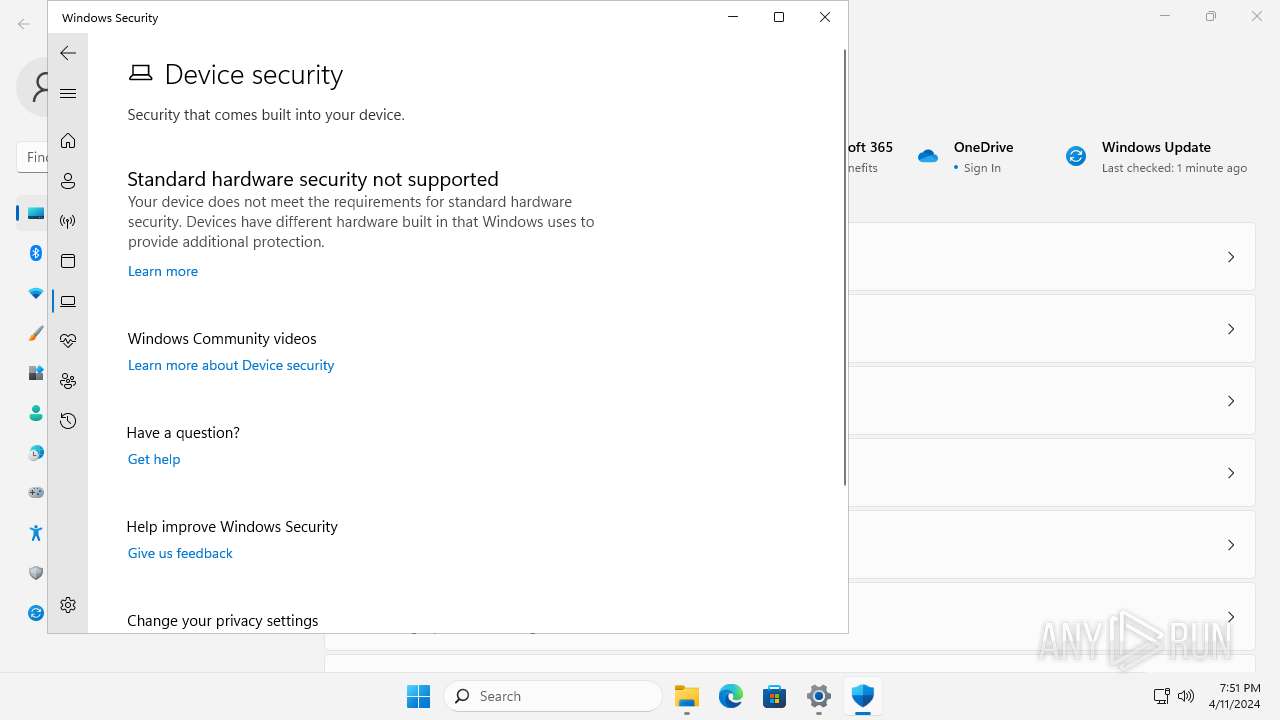1280x720 pixels.
Task: Expand the fourth Settings row chevron
Action: [x=1231, y=473]
